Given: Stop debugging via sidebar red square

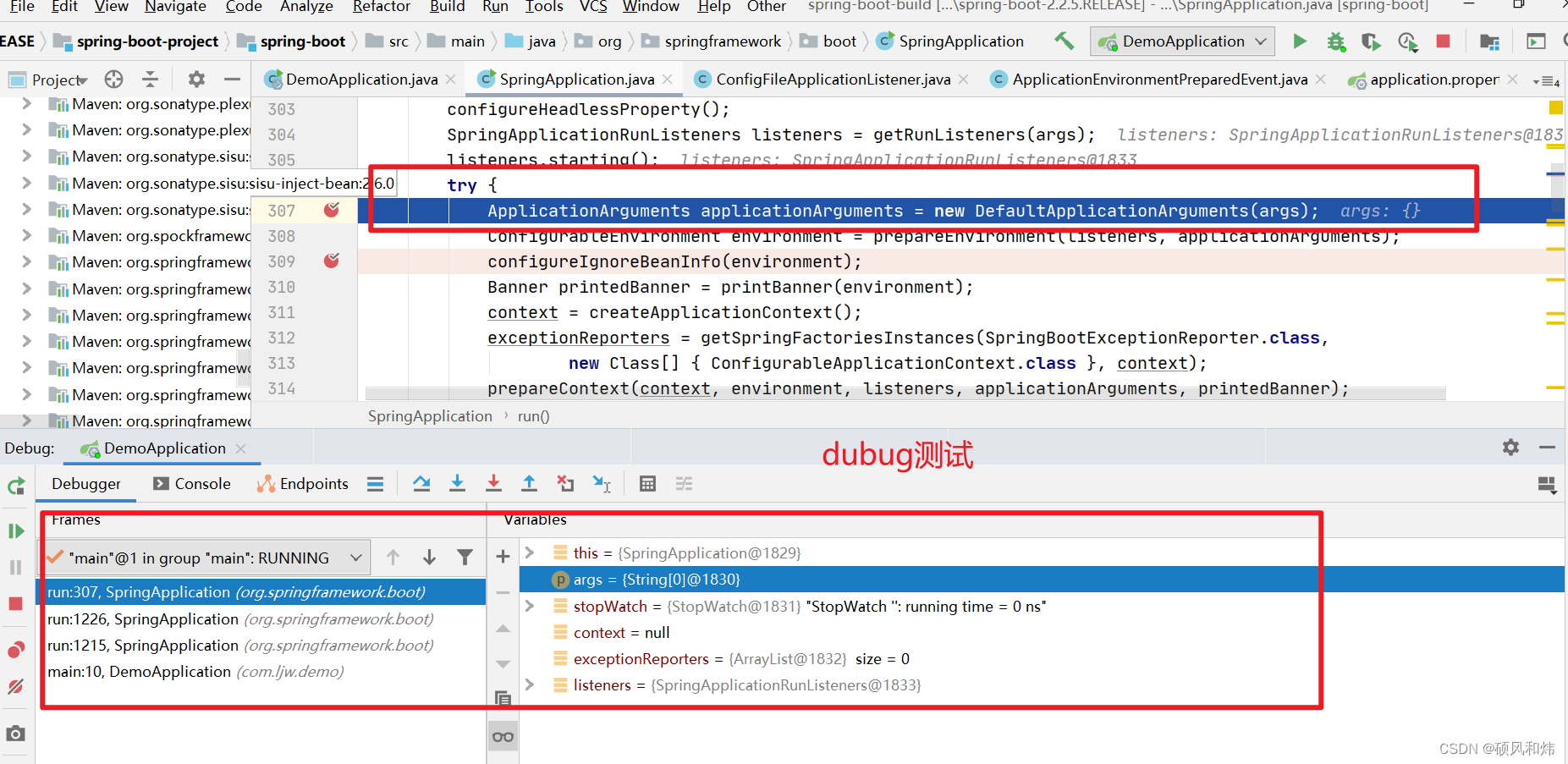Looking at the screenshot, I should (16, 603).
